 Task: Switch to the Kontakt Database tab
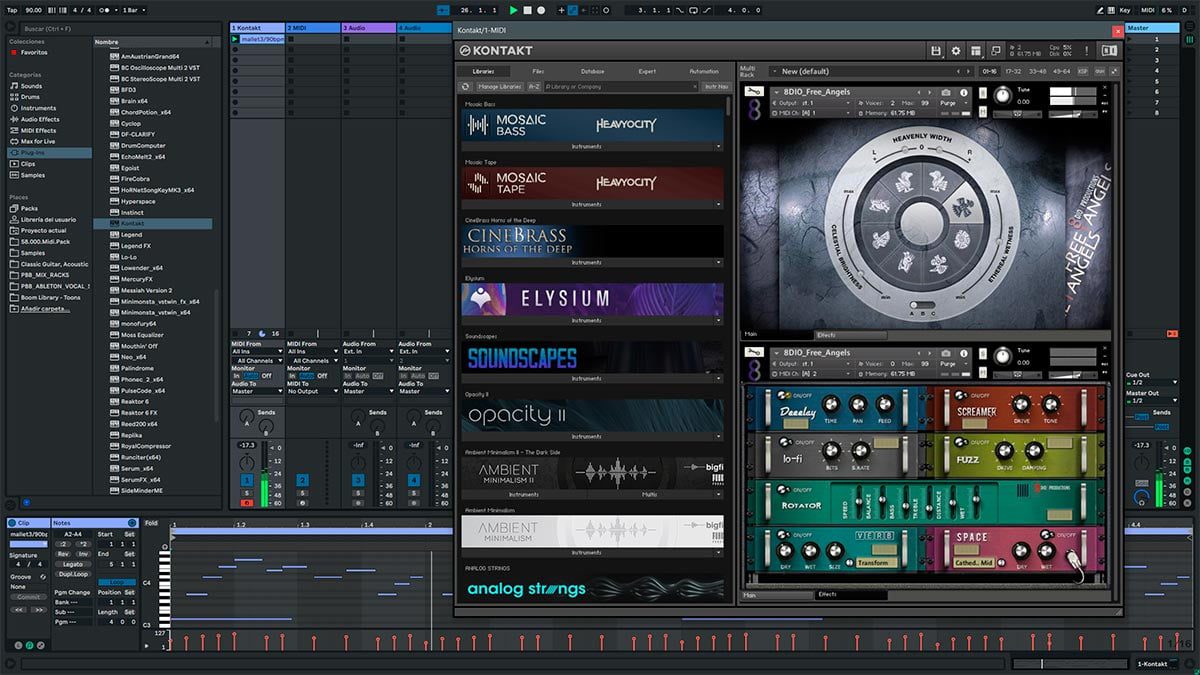[593, 72]
